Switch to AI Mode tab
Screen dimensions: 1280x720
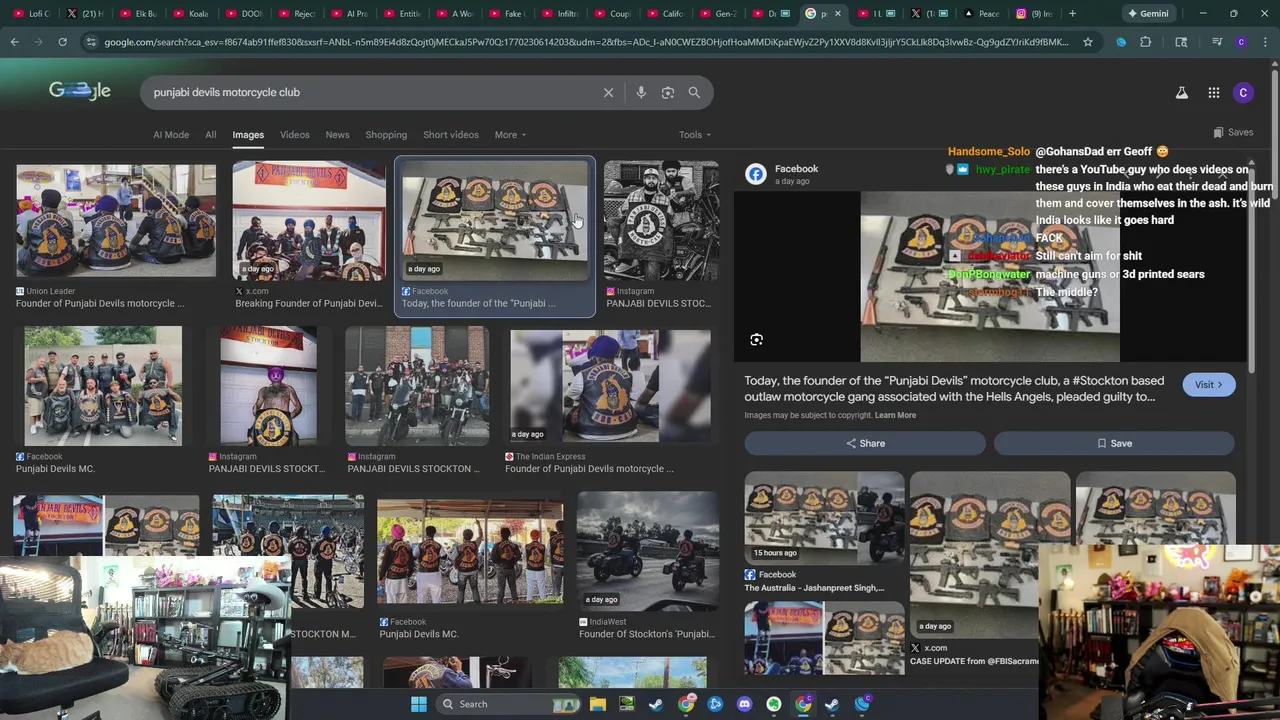[x=171, y=135]
